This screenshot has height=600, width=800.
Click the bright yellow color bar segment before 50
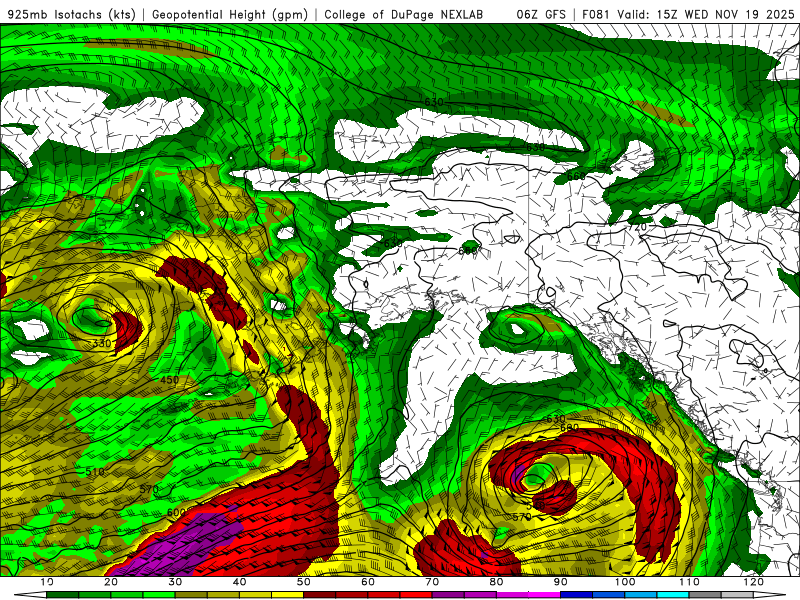coord(287,595)
